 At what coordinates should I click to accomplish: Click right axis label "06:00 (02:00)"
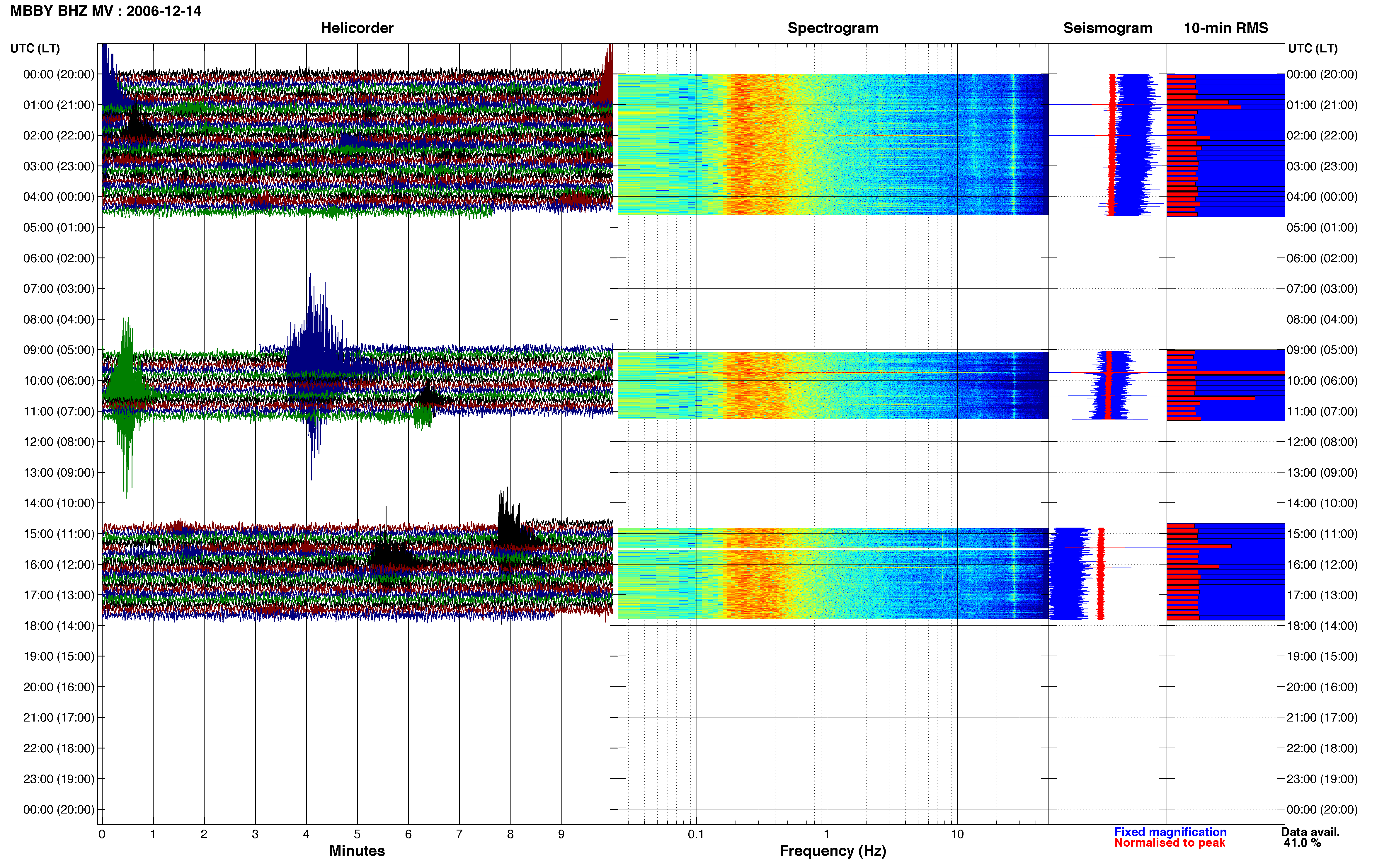(x=1322, y=258)
